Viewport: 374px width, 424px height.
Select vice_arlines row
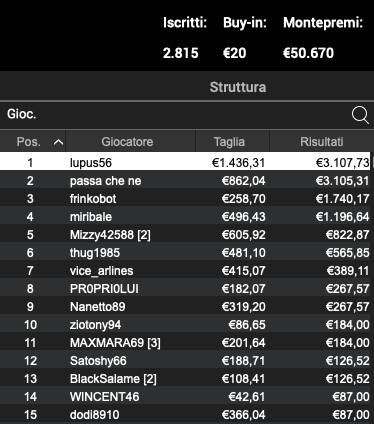(x=185, y=271)
